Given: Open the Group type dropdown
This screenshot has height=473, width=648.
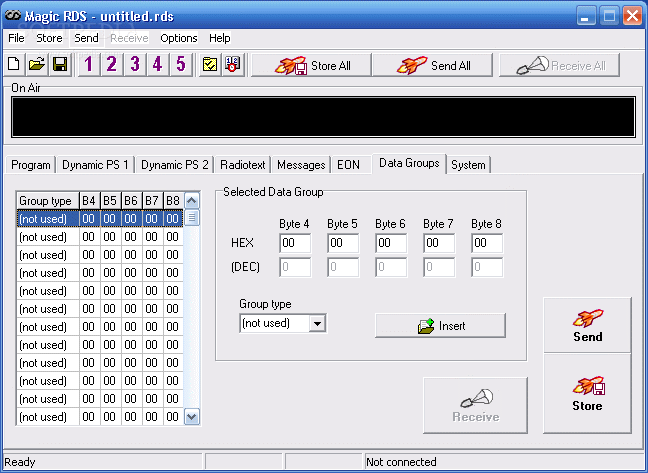Looking at the screenshot, I should [x=317, y=323].
